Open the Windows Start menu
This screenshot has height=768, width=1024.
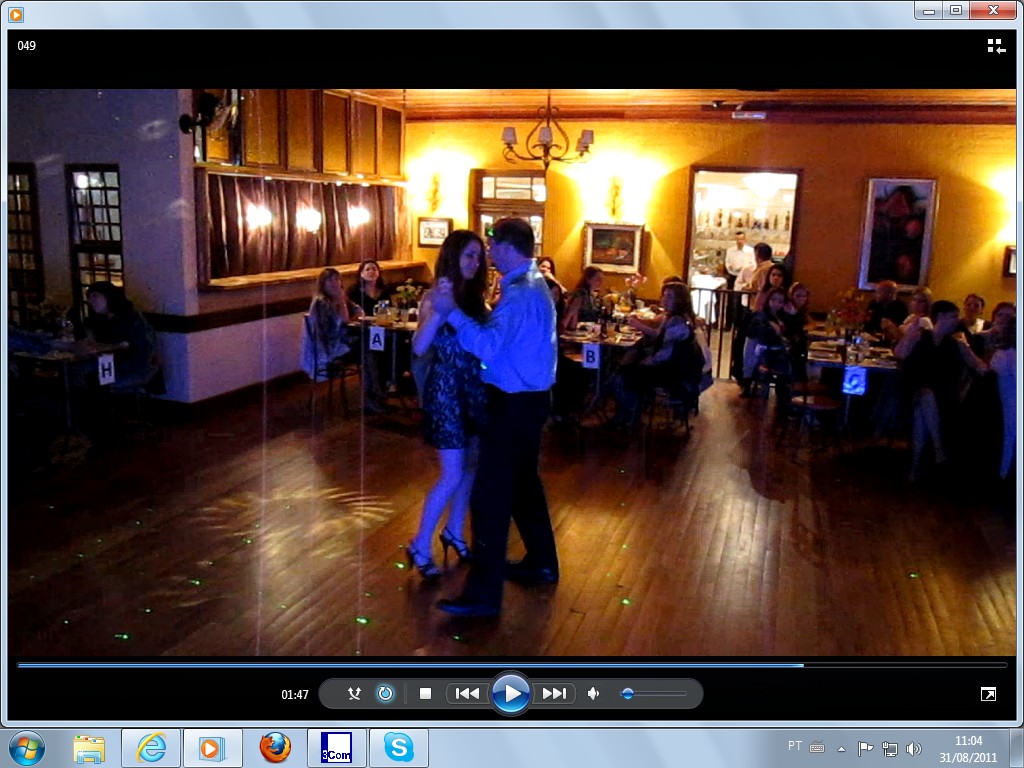pyautogui.click(x=26, y=747)
